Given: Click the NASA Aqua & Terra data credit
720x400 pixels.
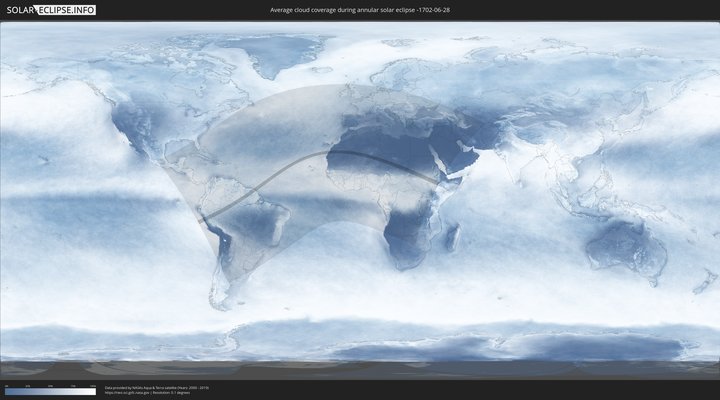Looking at the screenshot, I should point(156,387).
